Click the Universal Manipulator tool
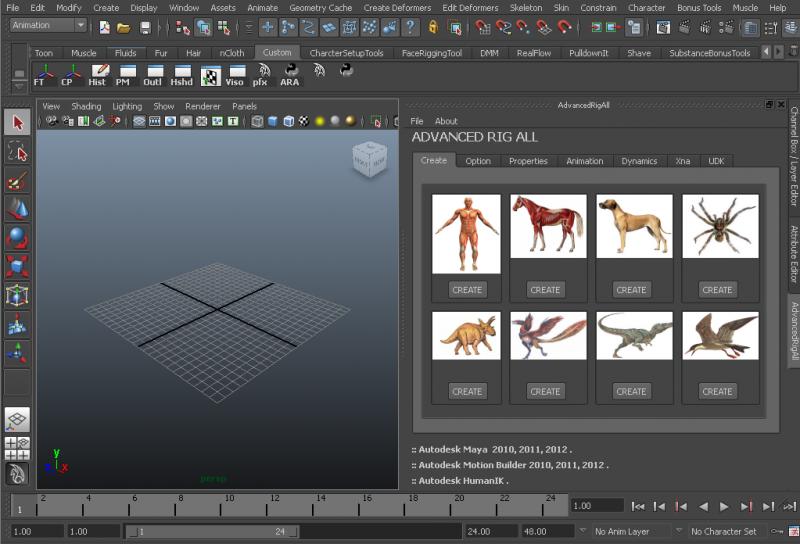 tap(17, 295)
